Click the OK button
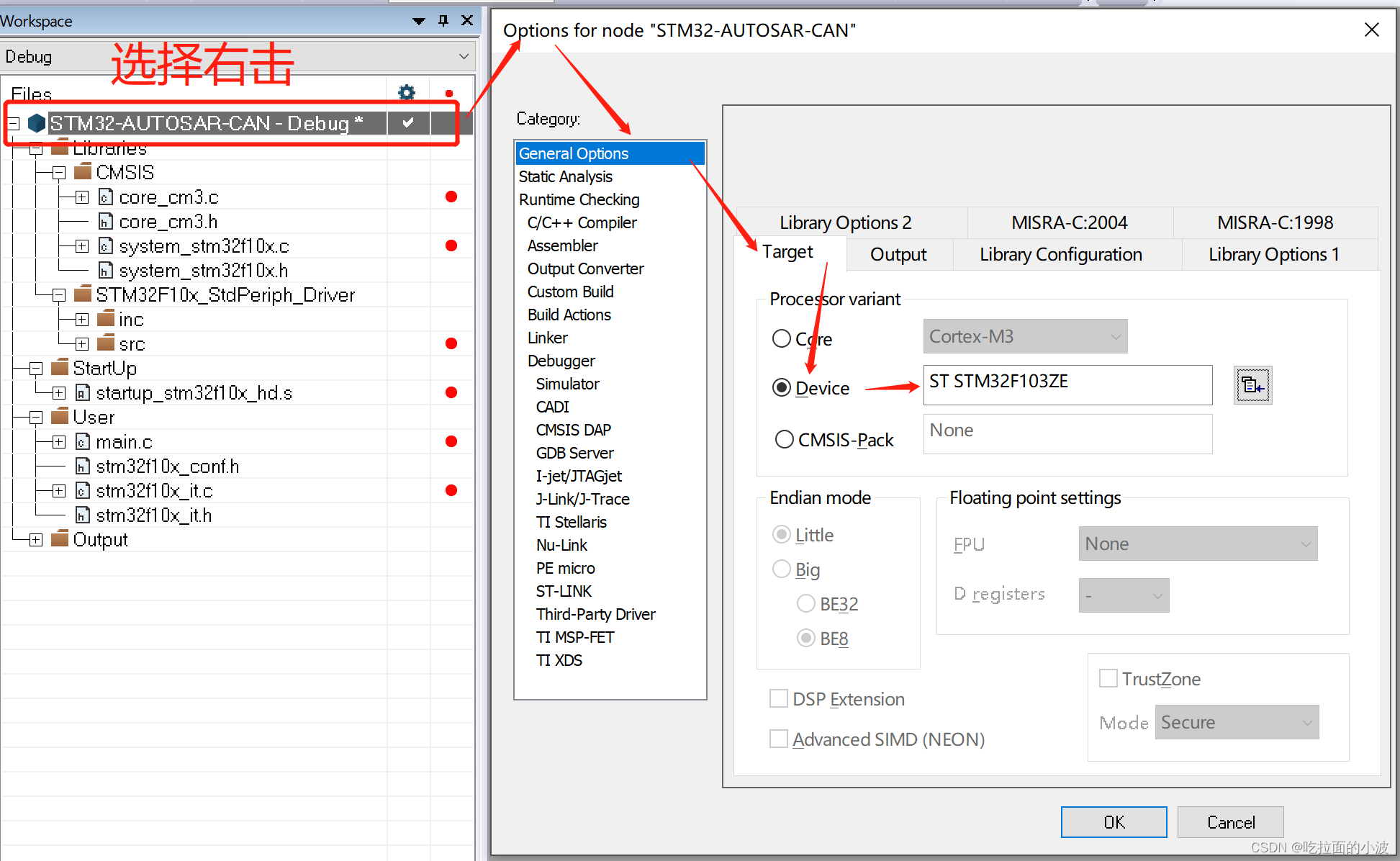The height and width of the screenshot is (861, 1400). click(1114, 822)
